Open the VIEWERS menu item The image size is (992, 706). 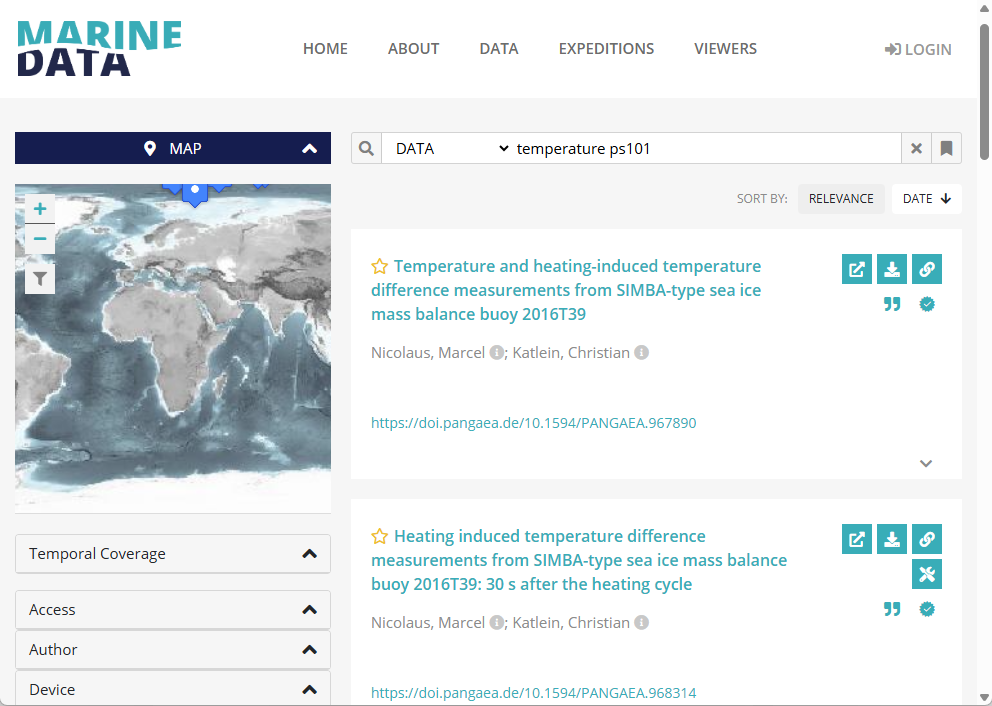coord(725,49)
